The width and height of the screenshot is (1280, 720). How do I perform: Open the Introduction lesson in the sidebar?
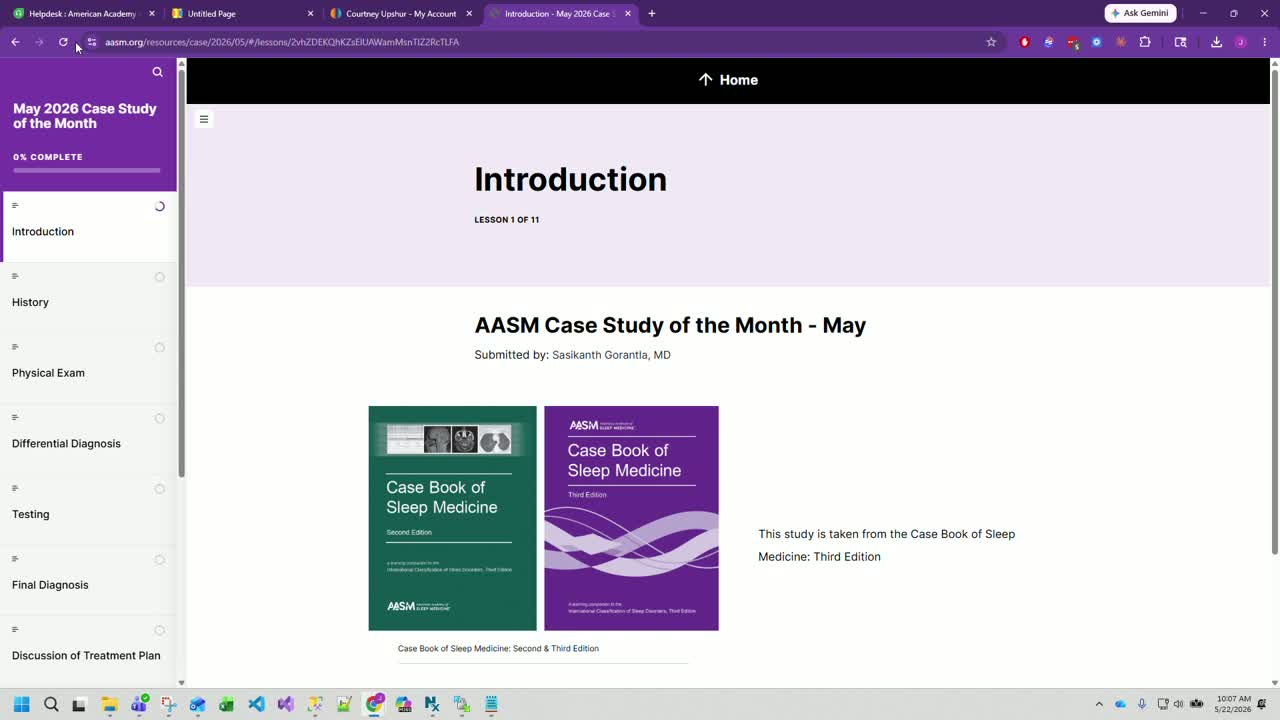click(x=89, y=227)
